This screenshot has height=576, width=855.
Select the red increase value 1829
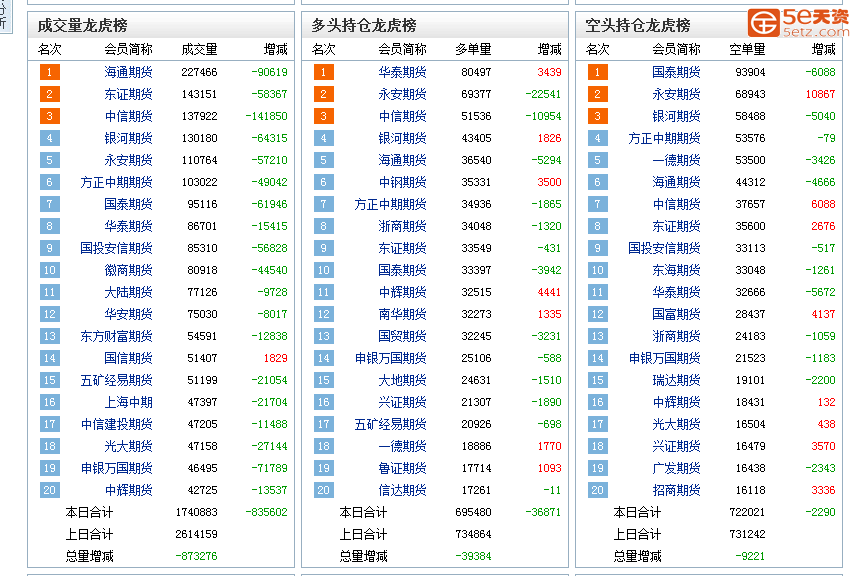pos(275,358)
